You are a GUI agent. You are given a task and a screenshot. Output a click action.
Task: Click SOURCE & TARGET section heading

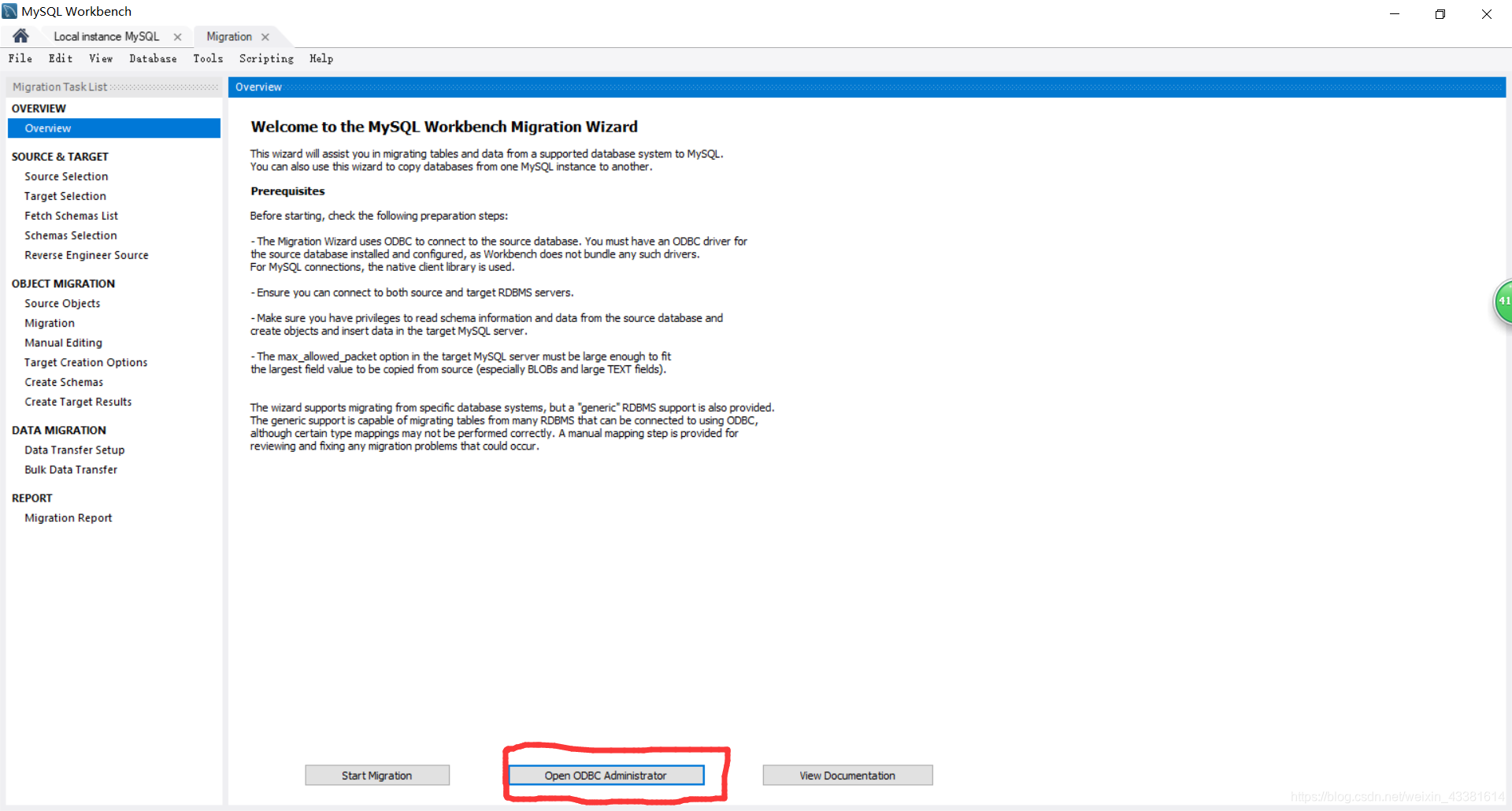(60, 157)
